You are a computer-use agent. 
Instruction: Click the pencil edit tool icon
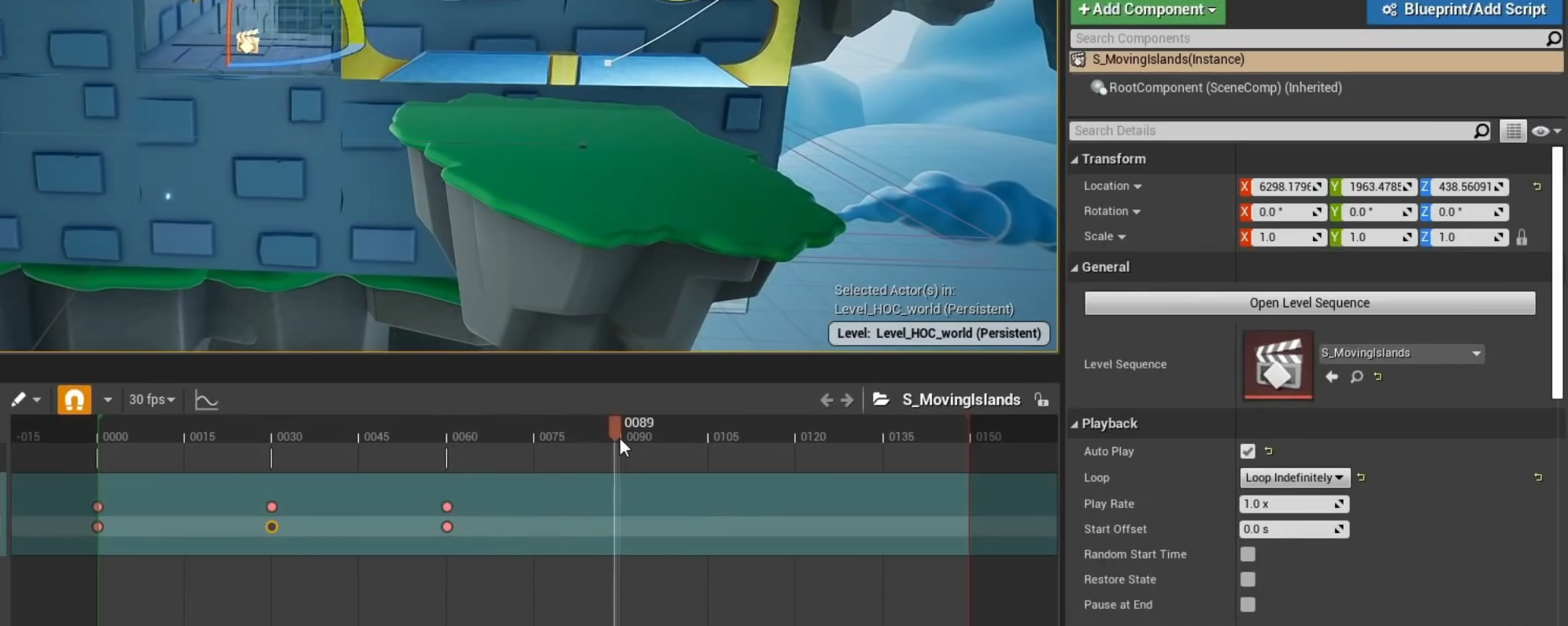[19, 400]
